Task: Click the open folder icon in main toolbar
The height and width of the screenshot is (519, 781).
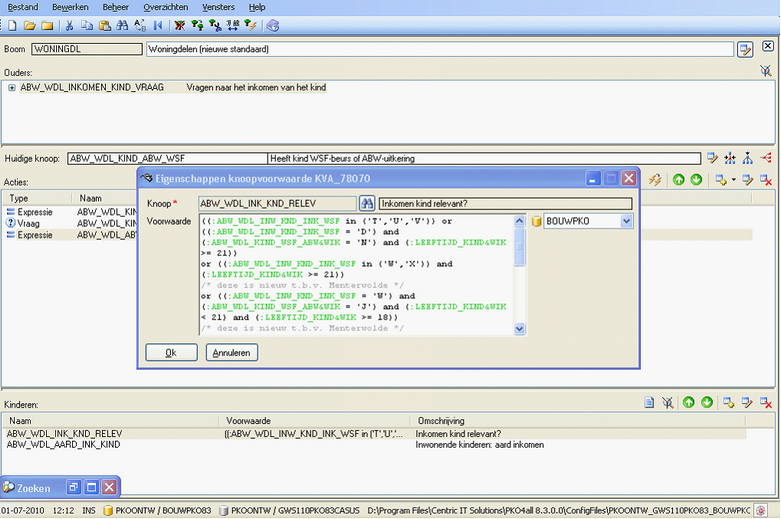Action: pos(30,25)
